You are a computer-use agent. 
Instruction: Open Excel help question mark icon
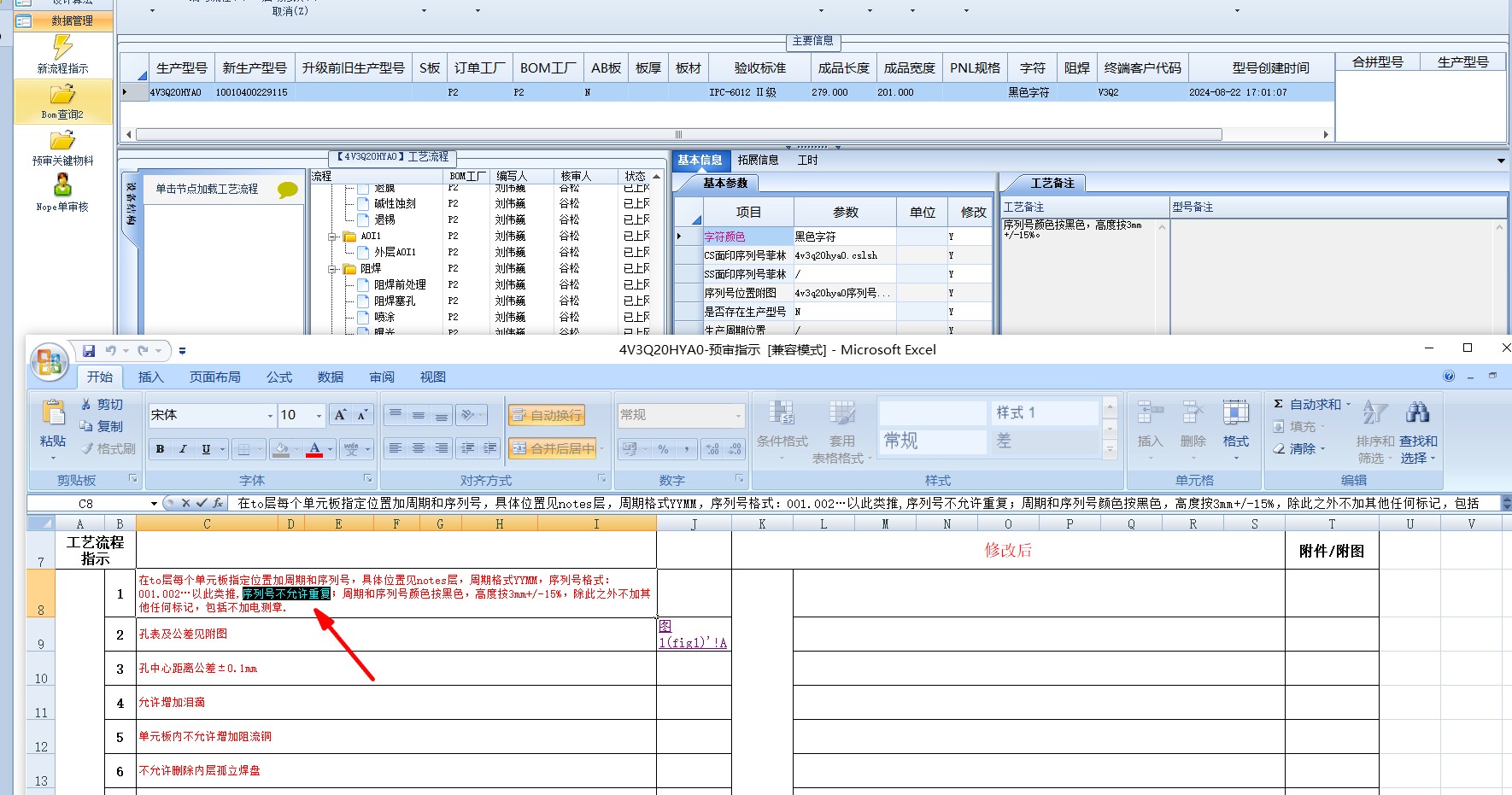point(1449,376)
